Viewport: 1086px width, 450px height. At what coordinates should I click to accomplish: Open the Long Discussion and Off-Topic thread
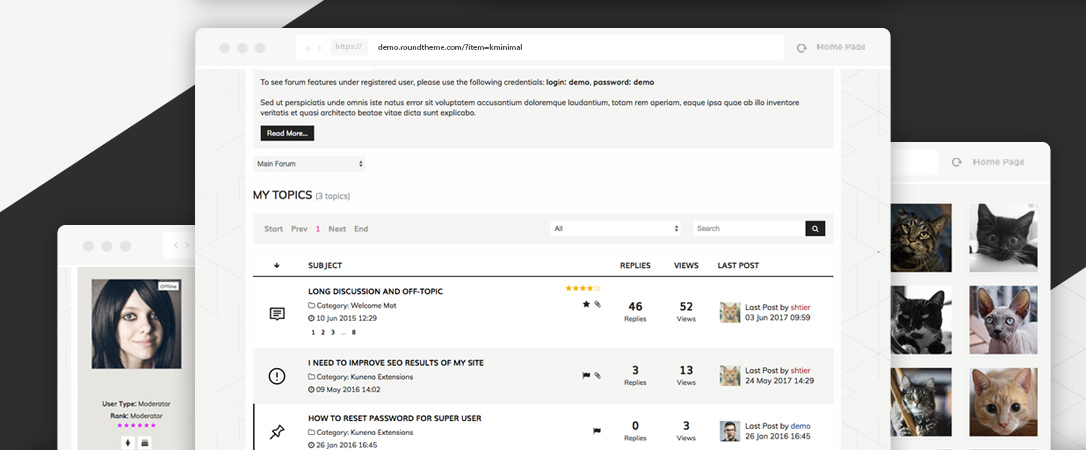tap(375, 291)
